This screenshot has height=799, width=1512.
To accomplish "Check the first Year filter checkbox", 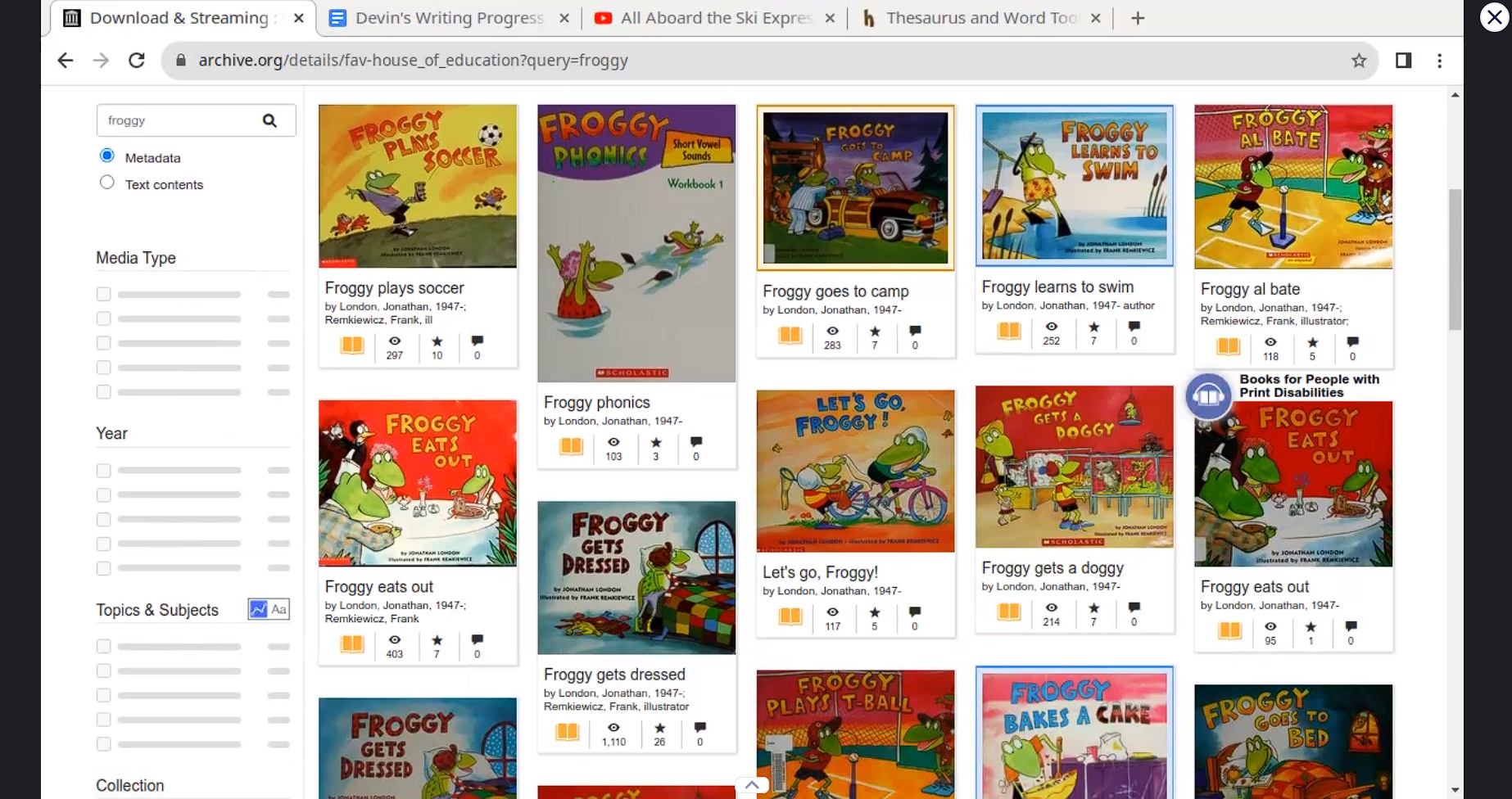I will (103, 471).
